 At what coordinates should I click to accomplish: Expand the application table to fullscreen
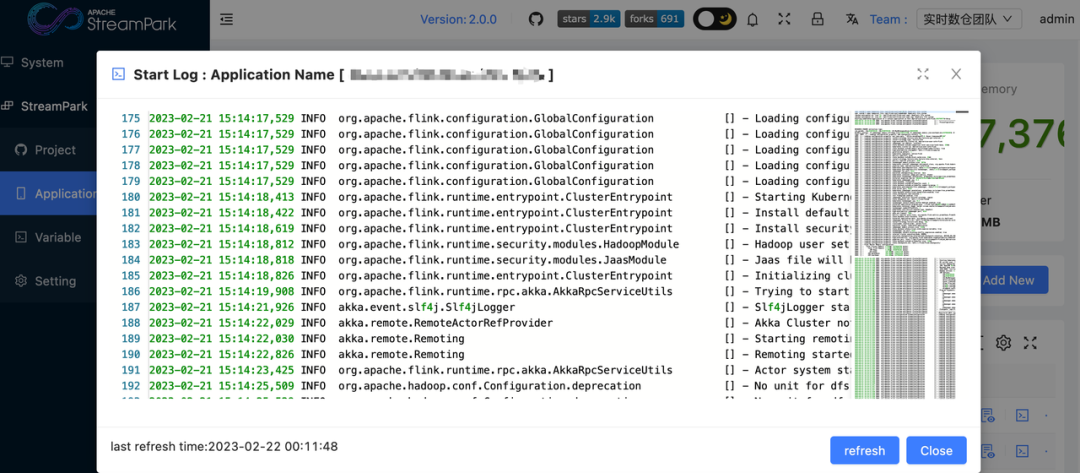click(x=1030, y=343)
